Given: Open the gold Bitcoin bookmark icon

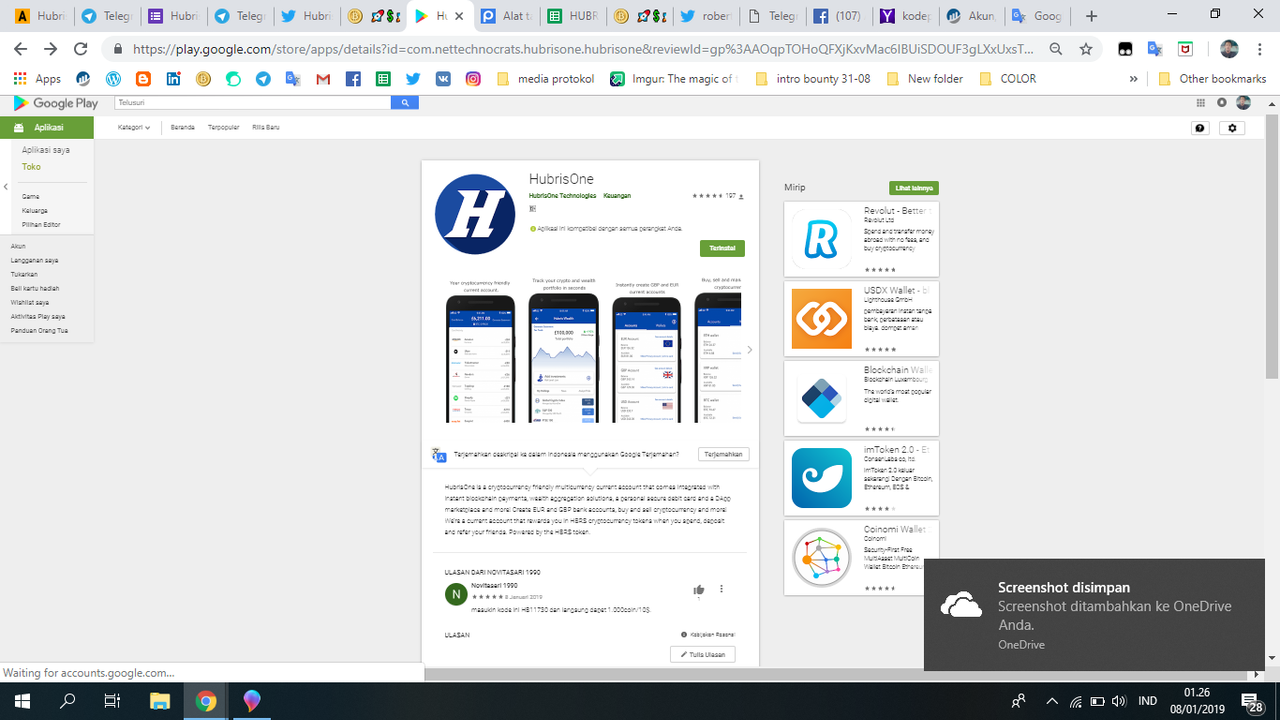Looking at the screenshot, I should [203, 79].
